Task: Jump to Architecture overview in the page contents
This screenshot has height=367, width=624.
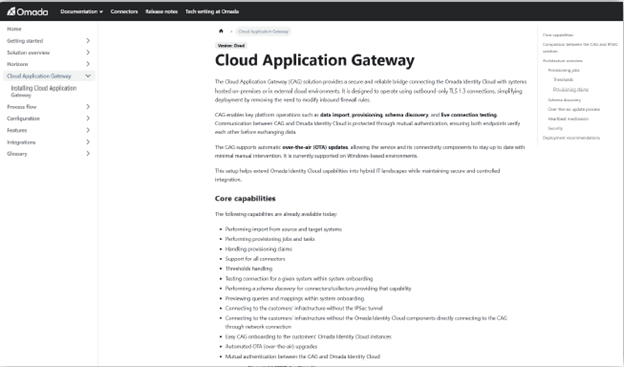Action: point(562,61)
